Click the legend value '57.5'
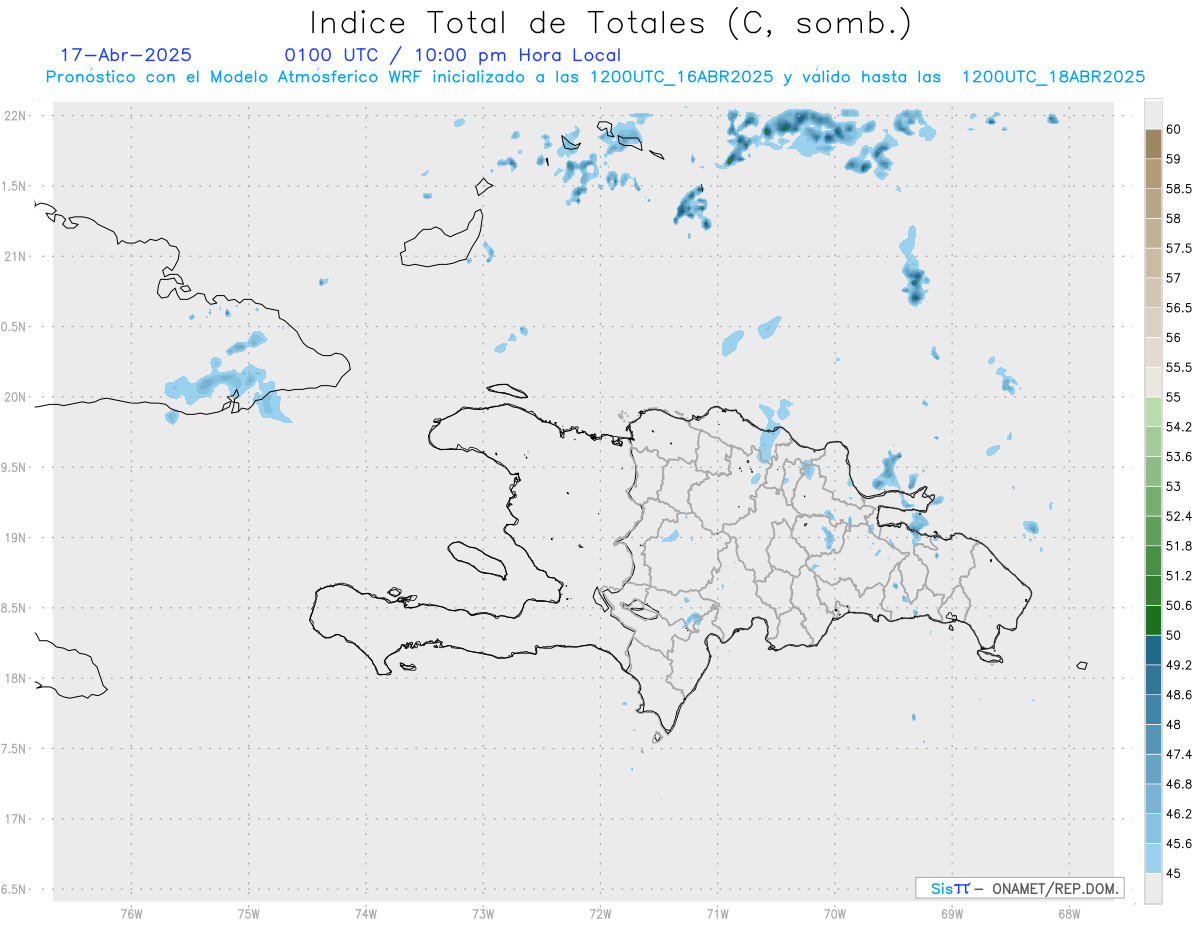The image size is (1200, 927). pos(1179,248)
